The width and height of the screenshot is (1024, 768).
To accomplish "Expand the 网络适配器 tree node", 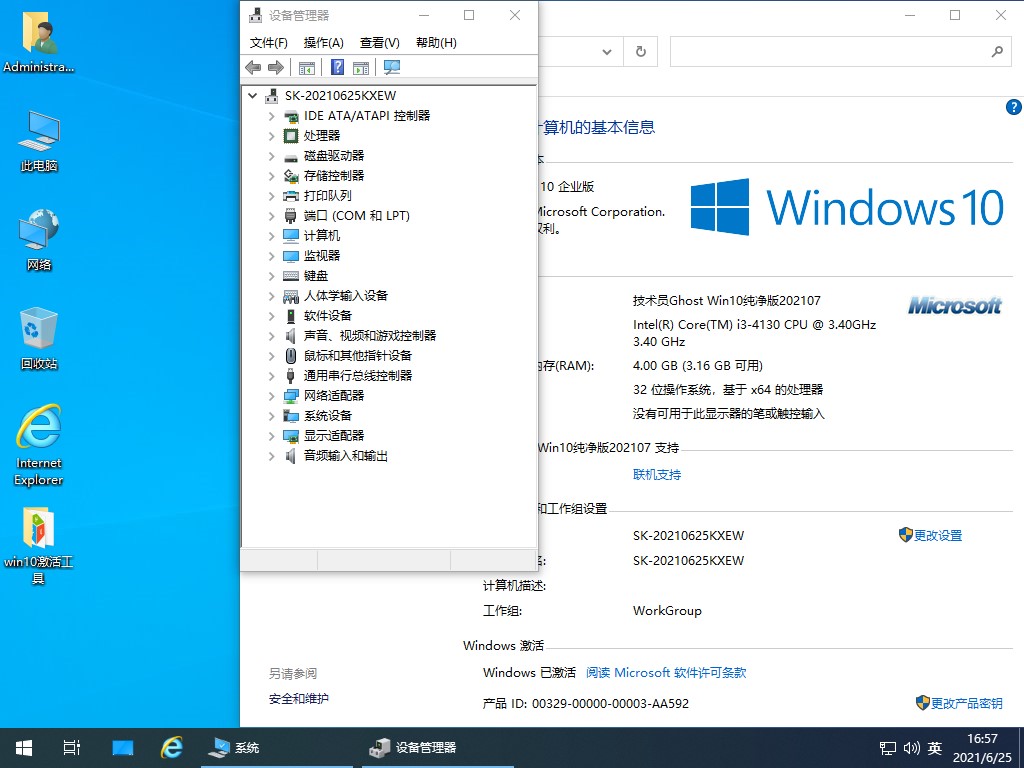I will (271, 396).
